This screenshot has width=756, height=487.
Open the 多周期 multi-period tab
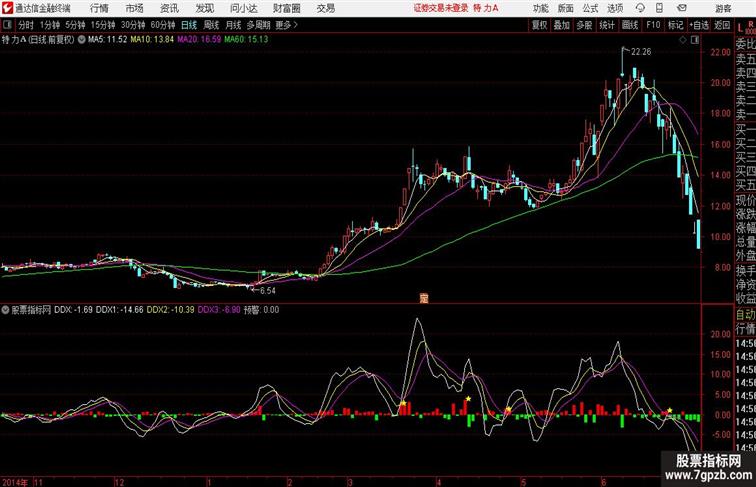pos(258,25)
